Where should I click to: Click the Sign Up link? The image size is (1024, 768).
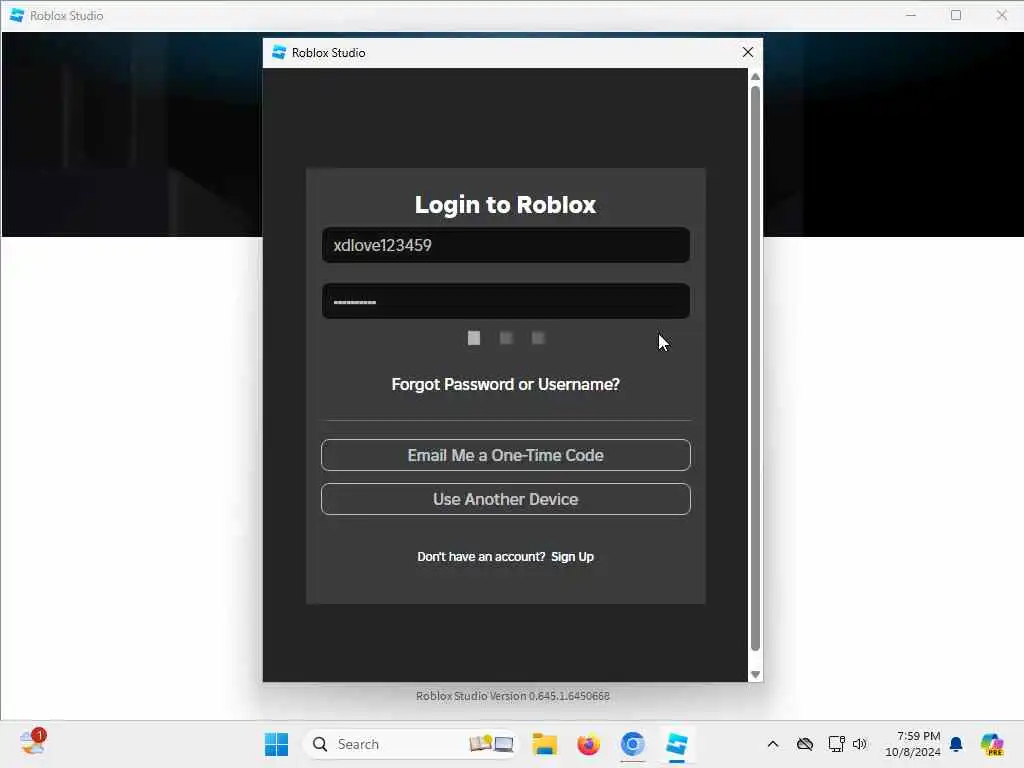pyautogui.click(x=572, y=556)
